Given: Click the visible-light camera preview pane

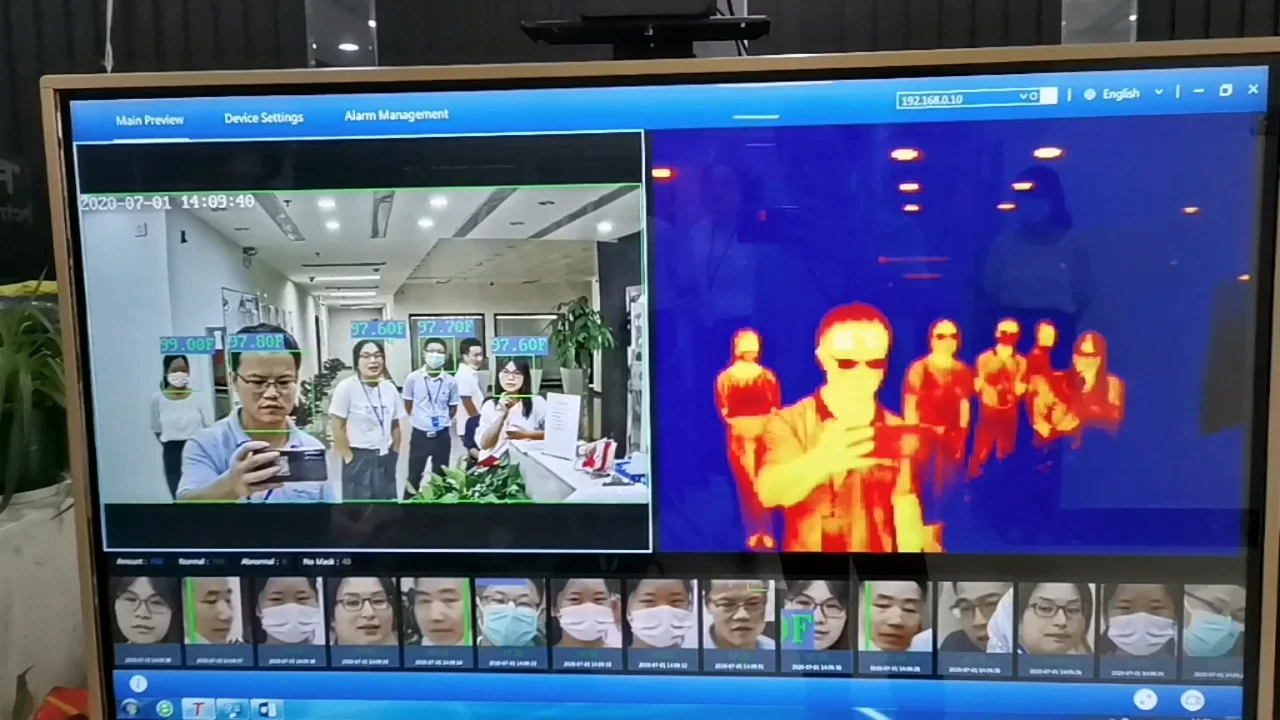Looking at the screenshot, I should [x=362, y=342].
